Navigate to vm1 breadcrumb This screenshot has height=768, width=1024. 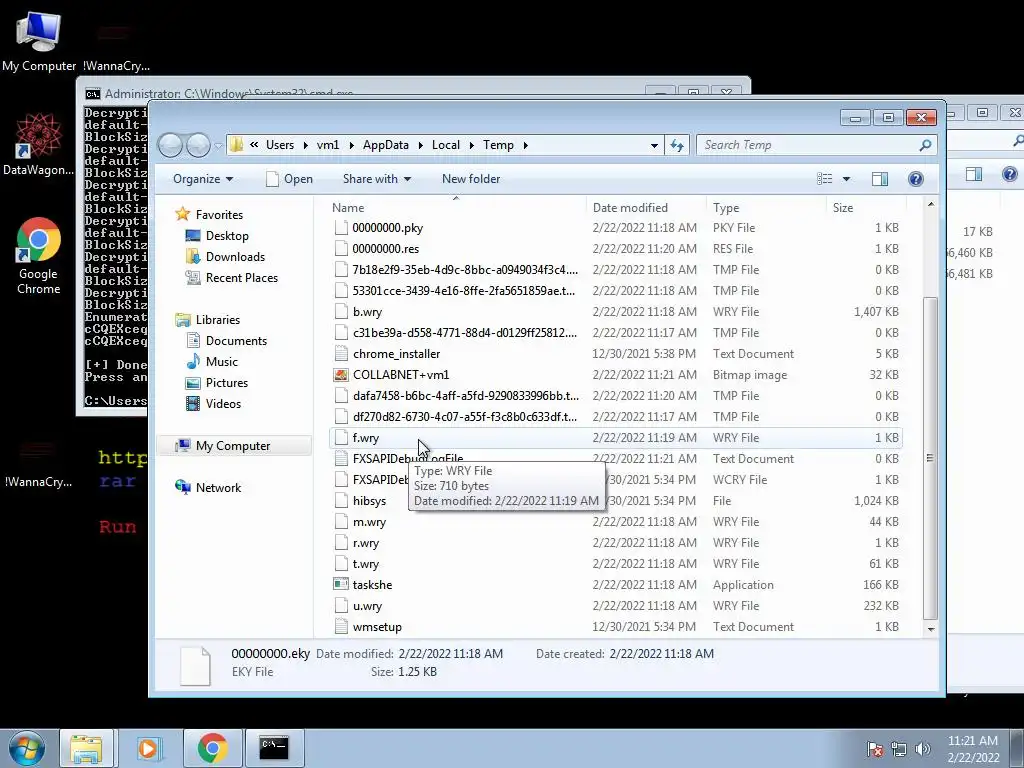[328, 145]
